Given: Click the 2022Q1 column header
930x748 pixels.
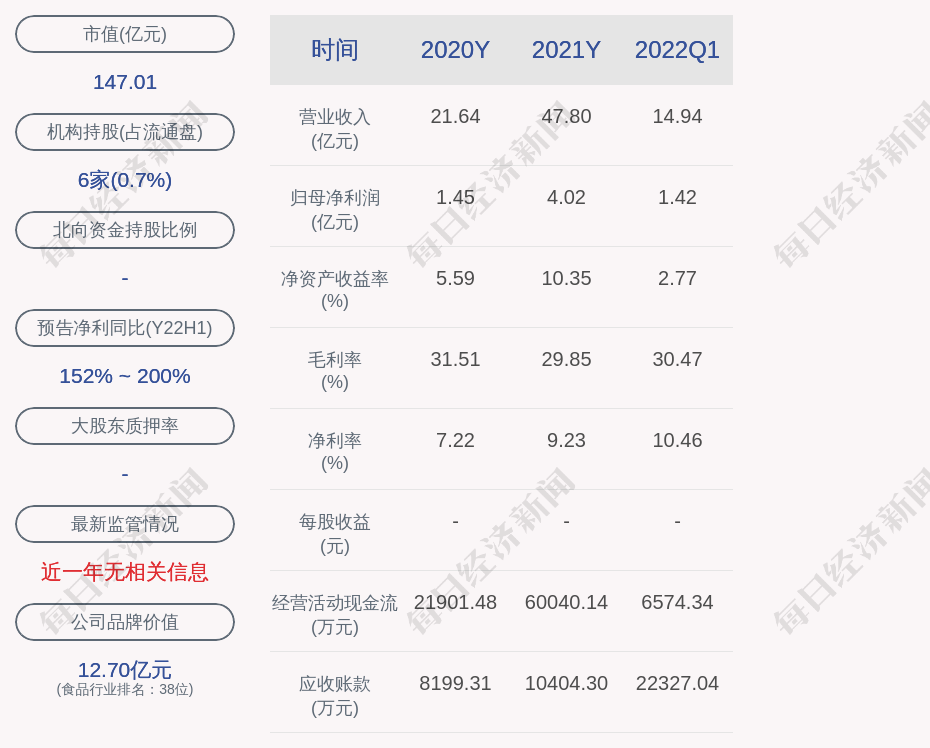Looking at the screenshot, I should 677,50.
